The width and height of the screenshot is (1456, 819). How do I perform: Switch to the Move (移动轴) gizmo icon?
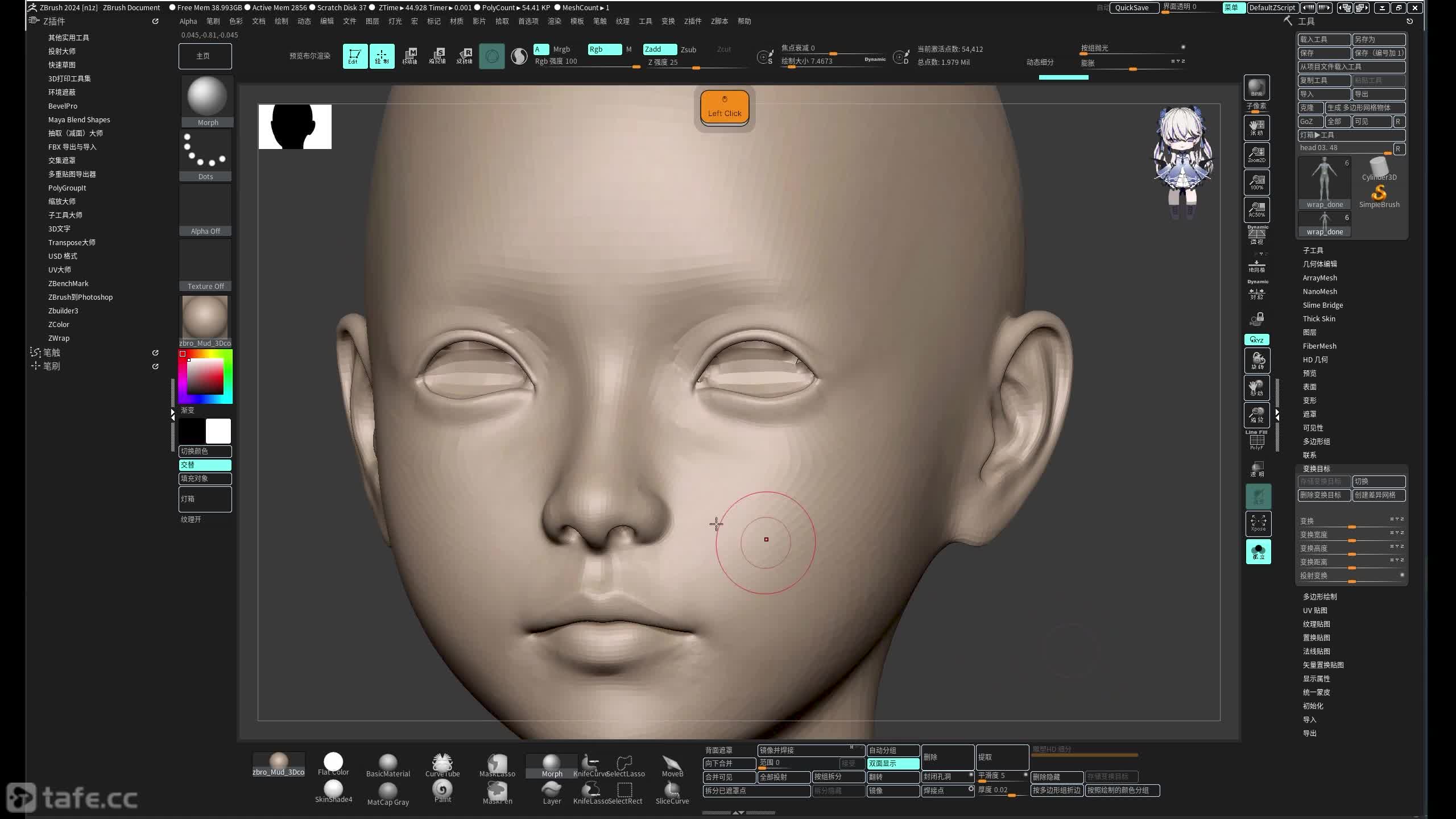409,56
